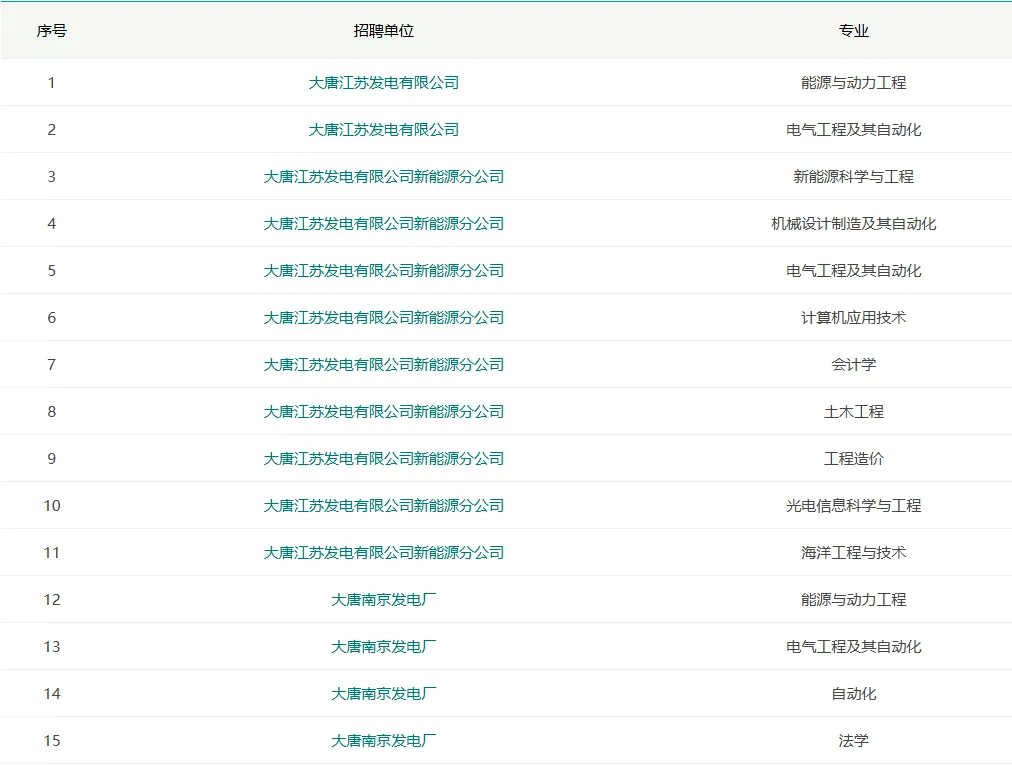Viewport: 1012px width, 765px height.
Task: Open the 新能源分公司 link in row 10
Action: [x=383, y=505]
